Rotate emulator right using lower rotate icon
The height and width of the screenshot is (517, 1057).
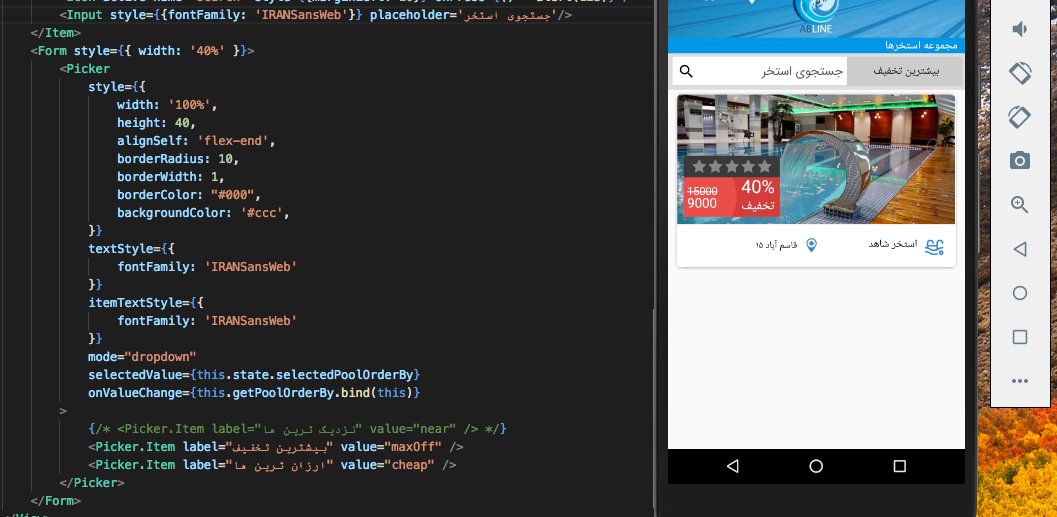[1020, 117]
